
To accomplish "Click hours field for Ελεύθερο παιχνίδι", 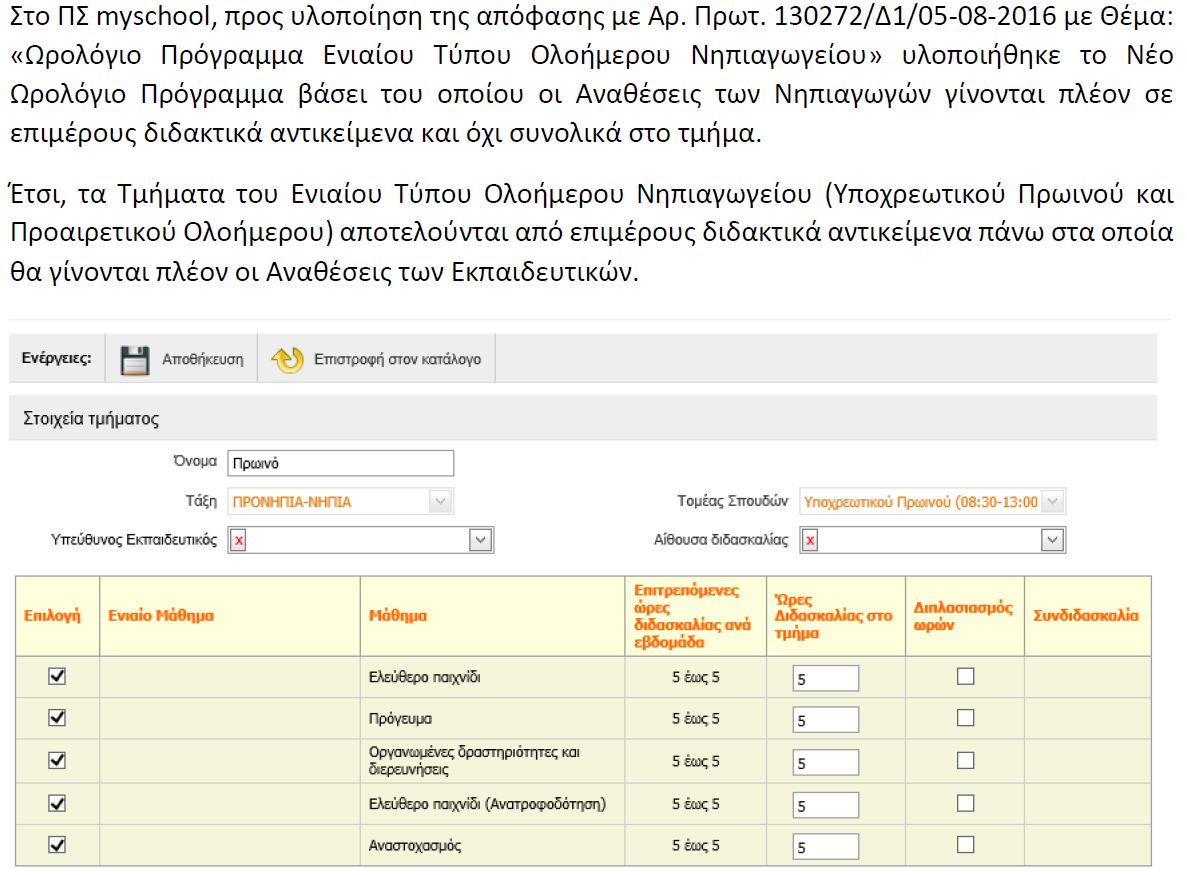I will pos(825,679).
